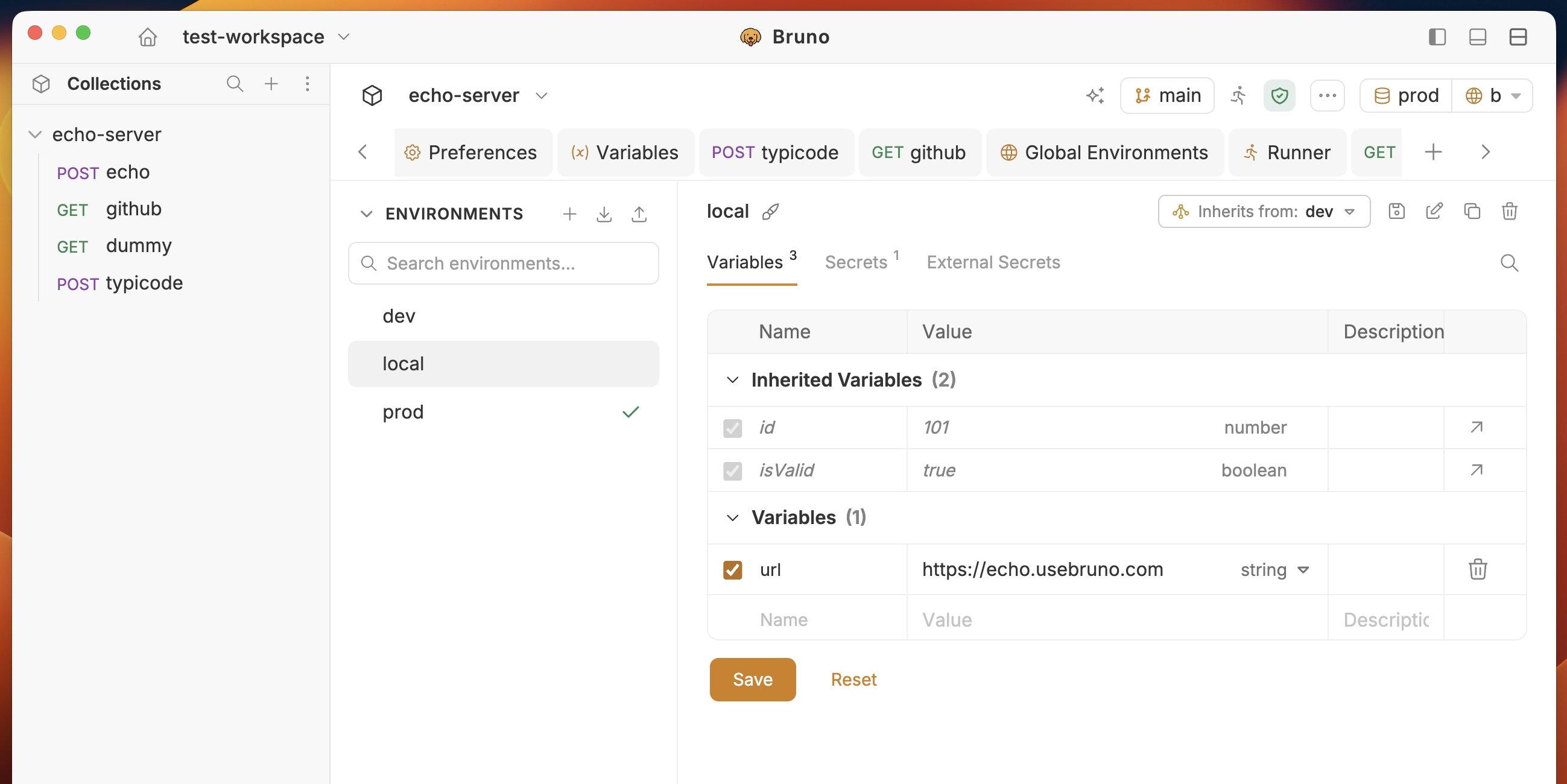Export environment using upload icon
The height and width of the screenshot is (784, 1567).
point(639,214)
